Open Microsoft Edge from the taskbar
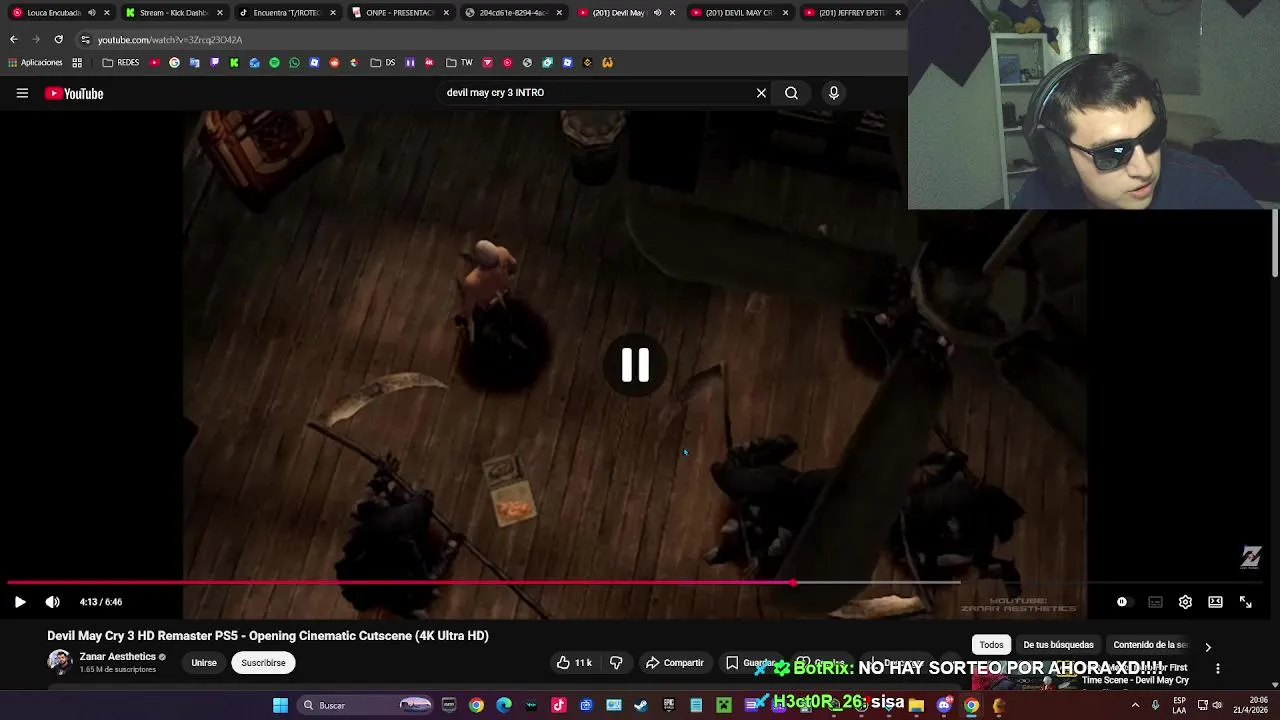Viewport: 1280px width, 720px height. (x=504, y=705)
